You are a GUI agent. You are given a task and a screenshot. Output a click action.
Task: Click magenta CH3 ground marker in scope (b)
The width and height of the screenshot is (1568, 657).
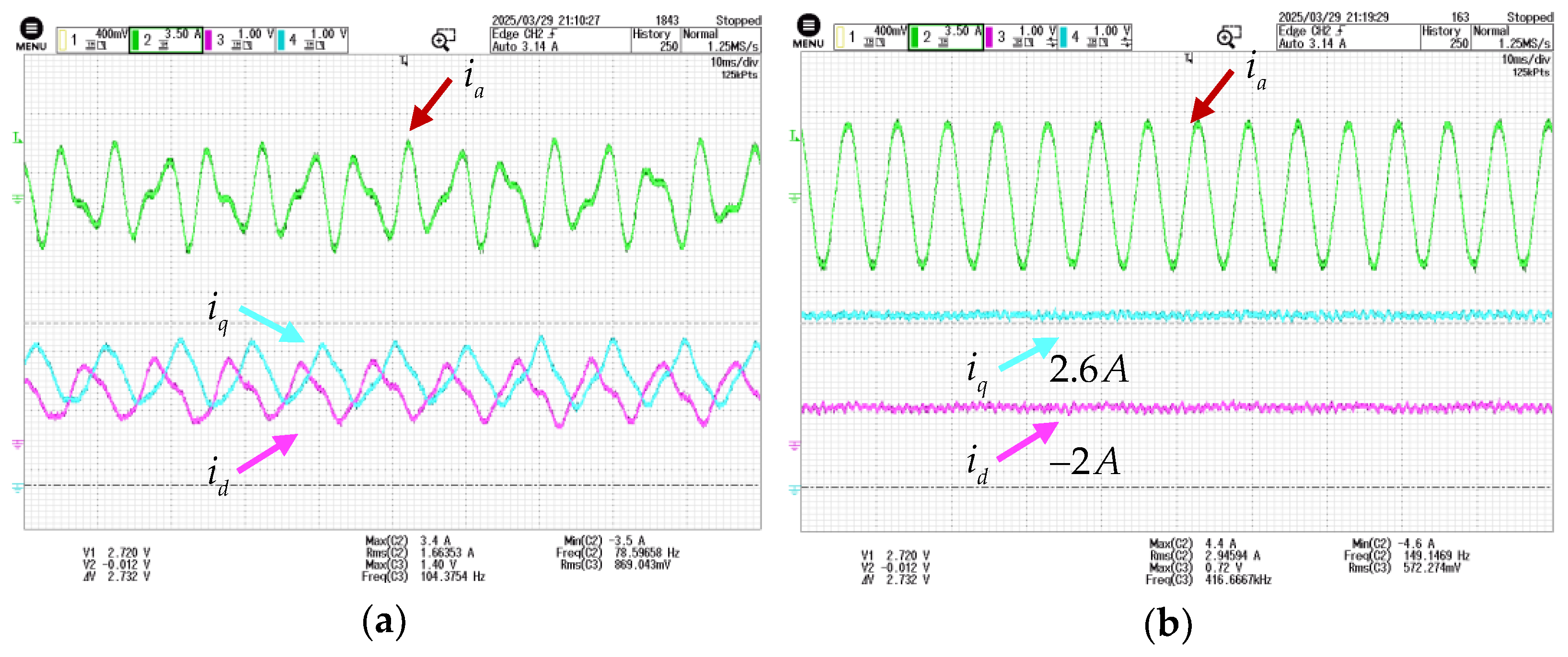click(x=795, y=445)
